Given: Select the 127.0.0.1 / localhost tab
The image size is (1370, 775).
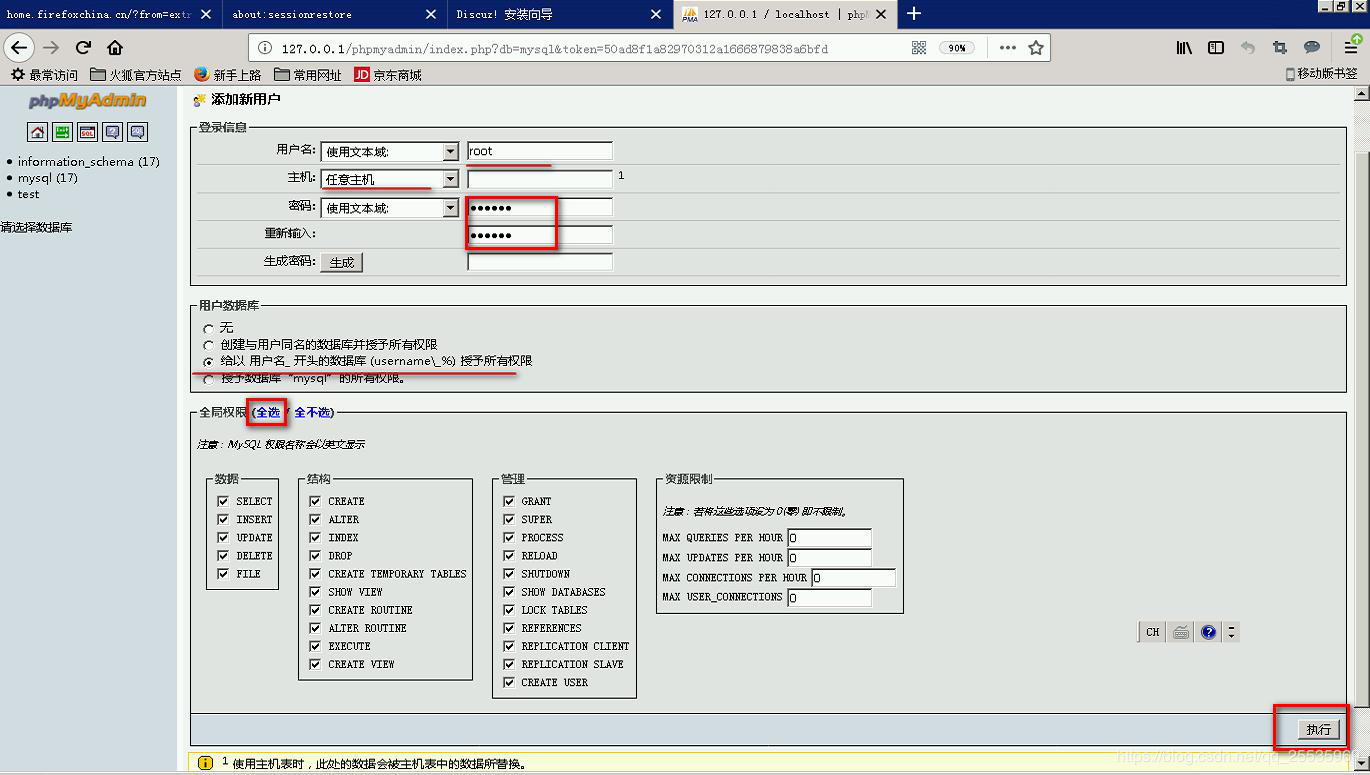Looking at the screenshot, I should [x=785, y=14].
